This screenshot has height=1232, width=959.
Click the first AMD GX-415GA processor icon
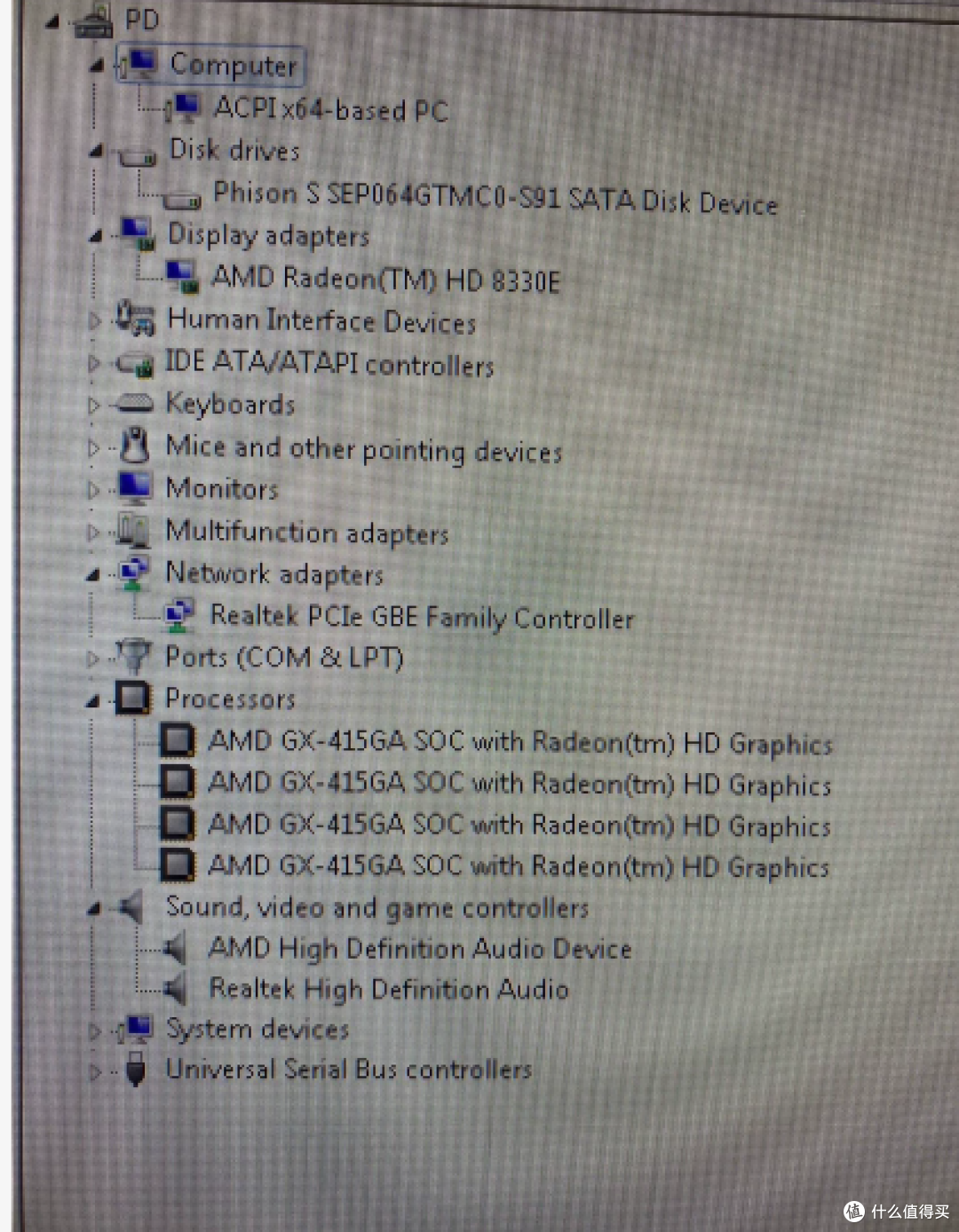177,740
